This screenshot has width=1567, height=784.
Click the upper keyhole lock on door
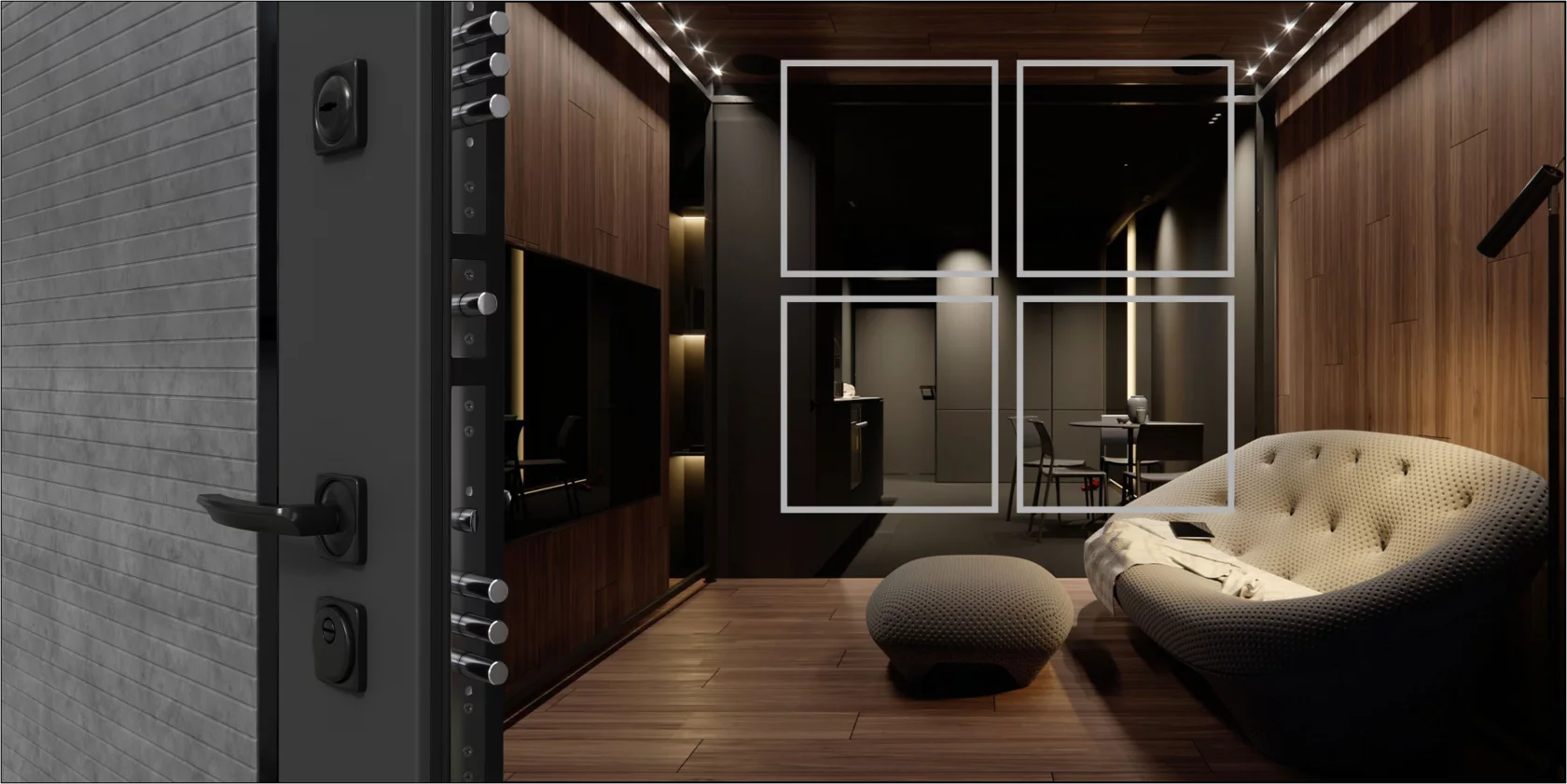click(338, 106)
